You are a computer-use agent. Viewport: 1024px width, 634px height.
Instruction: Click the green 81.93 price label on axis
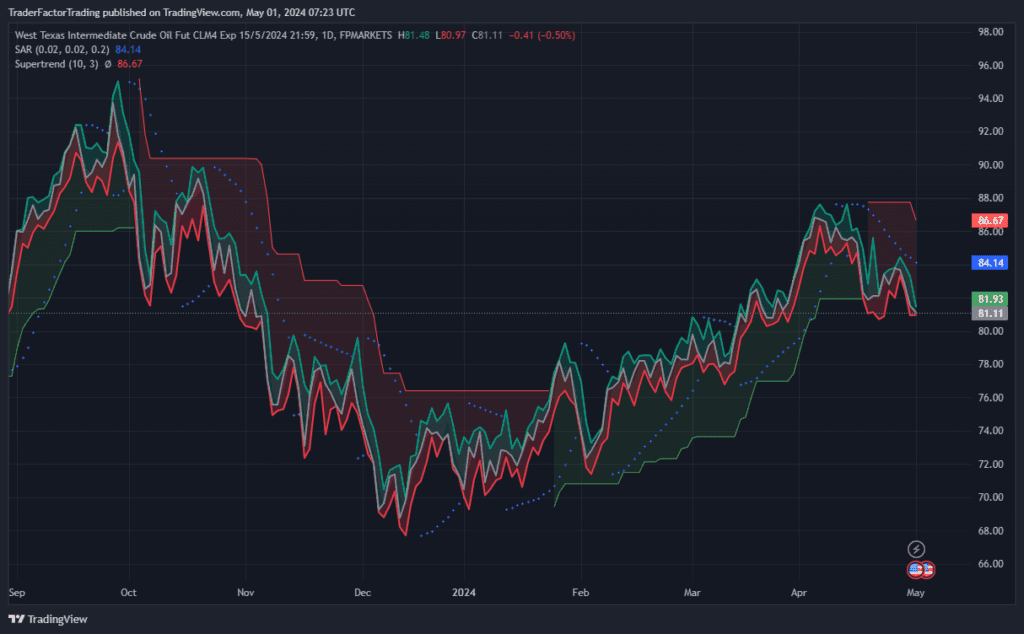pos(990,299)
